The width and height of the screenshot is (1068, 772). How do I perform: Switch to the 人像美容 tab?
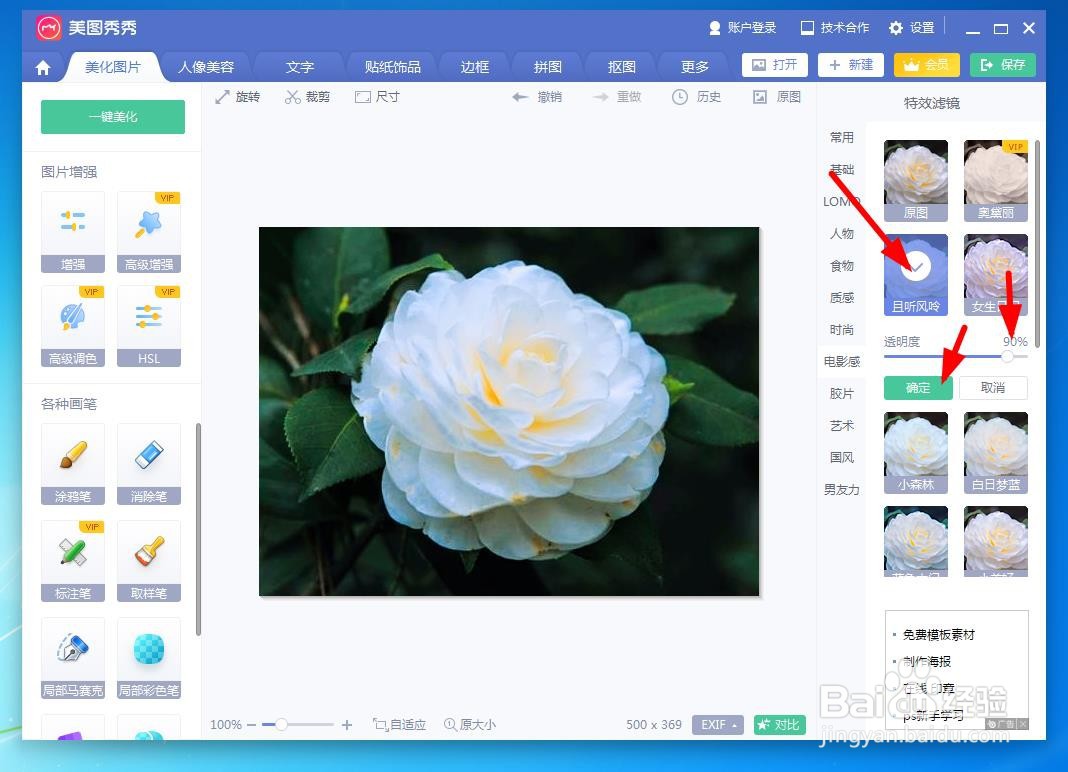206,67
